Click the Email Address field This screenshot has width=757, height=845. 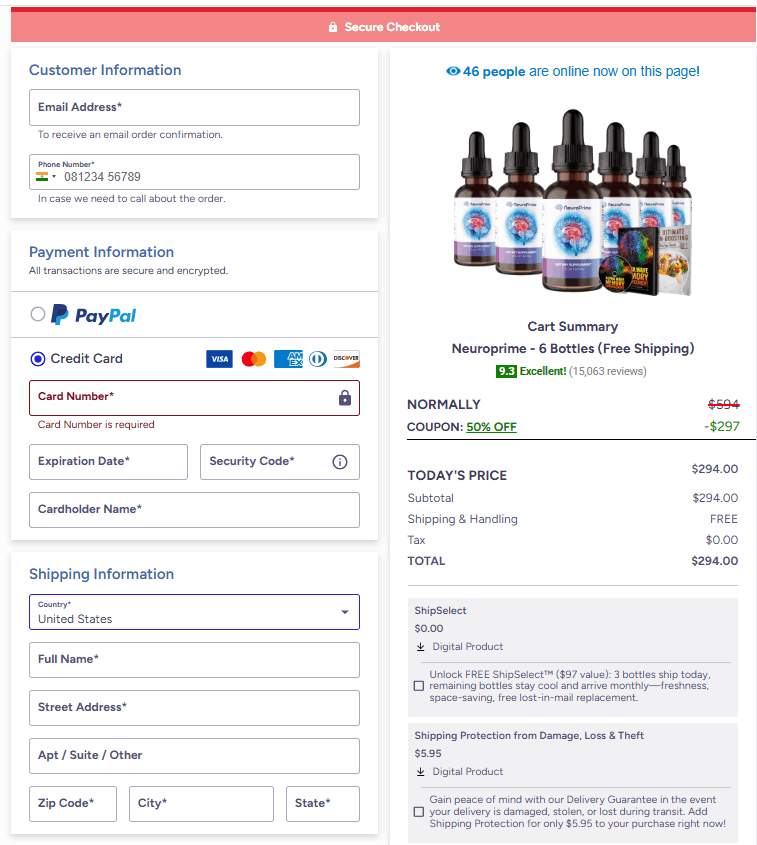coord(193,107)
